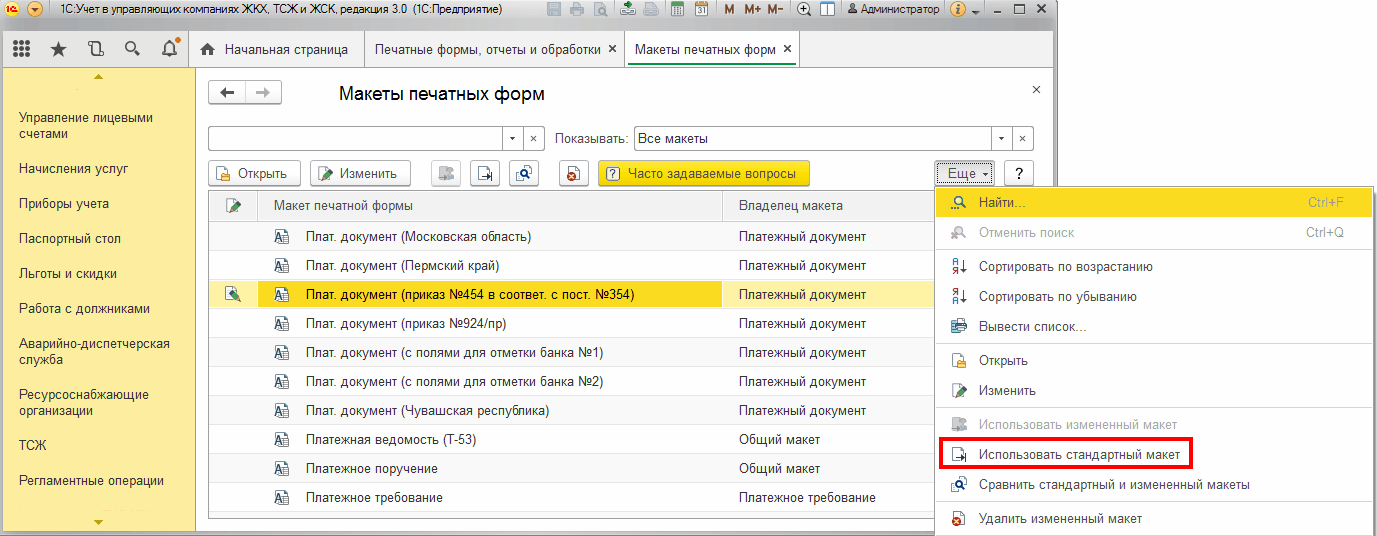Image resolution: width=1377 pixels, height=536 pixels.
Task: Go forward with the right arrow button
Action: coord(263,93)
